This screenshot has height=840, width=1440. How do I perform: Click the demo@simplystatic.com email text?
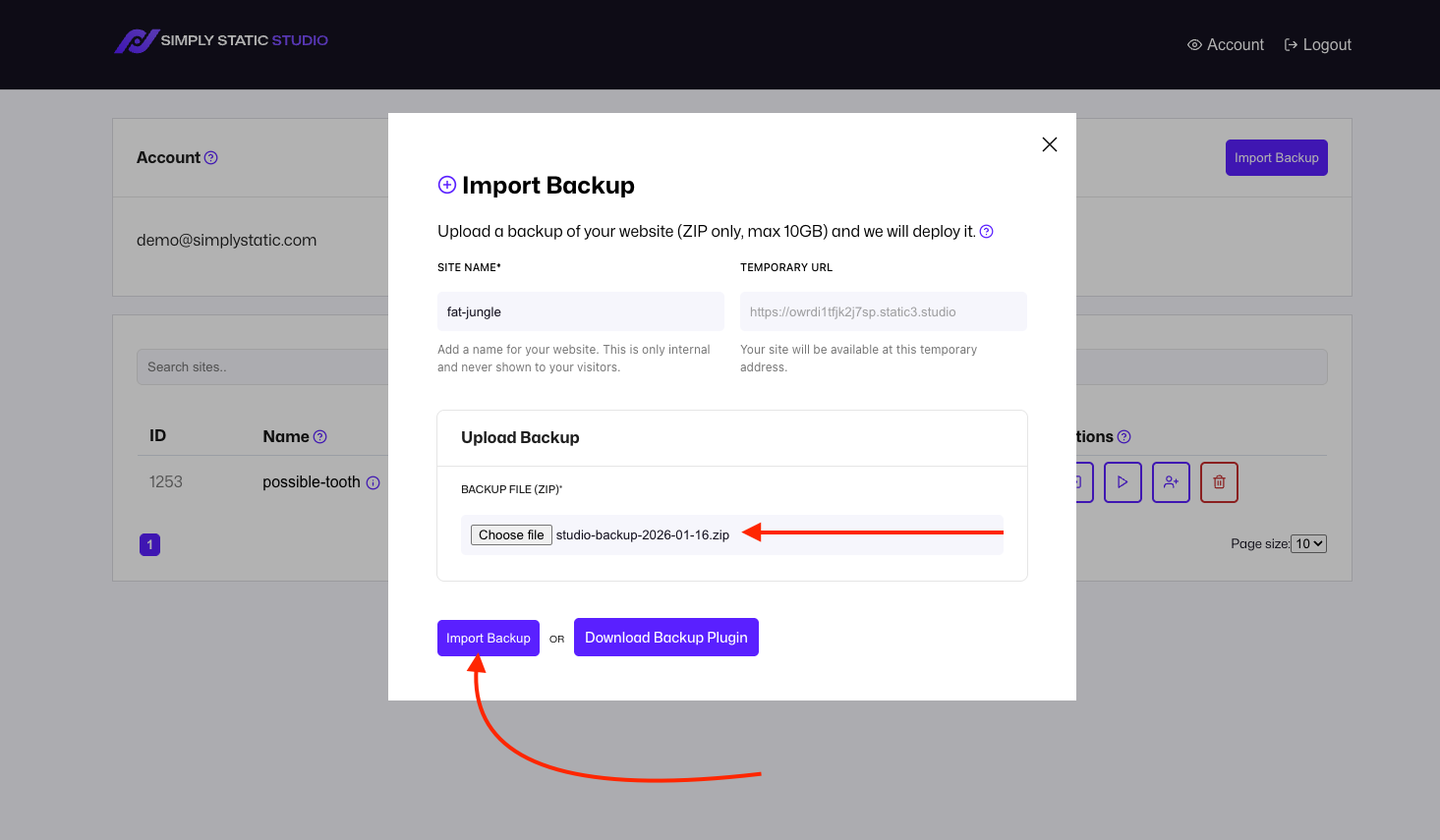point(227,240)
